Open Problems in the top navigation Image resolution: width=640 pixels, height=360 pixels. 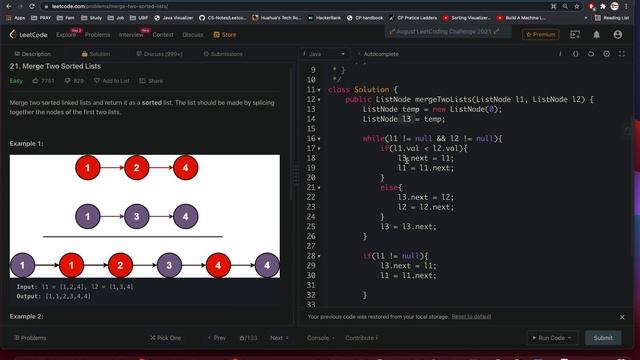click(x=98, y=35)
